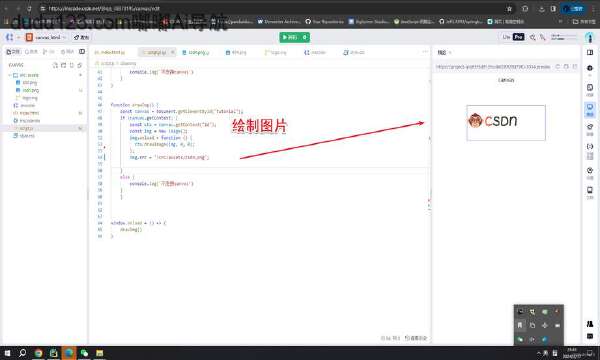This screenshot has width=600, height=360.
Task: Open Chrome from the Windows taskbar
Action: click(x=38, y=353)
